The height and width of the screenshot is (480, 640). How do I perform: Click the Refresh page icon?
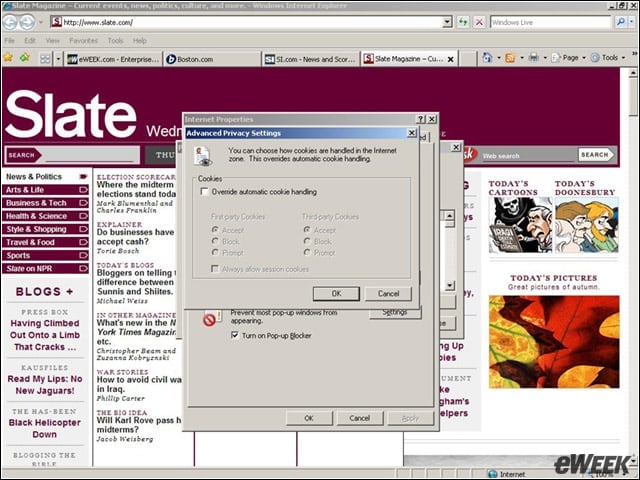[463, 22]
